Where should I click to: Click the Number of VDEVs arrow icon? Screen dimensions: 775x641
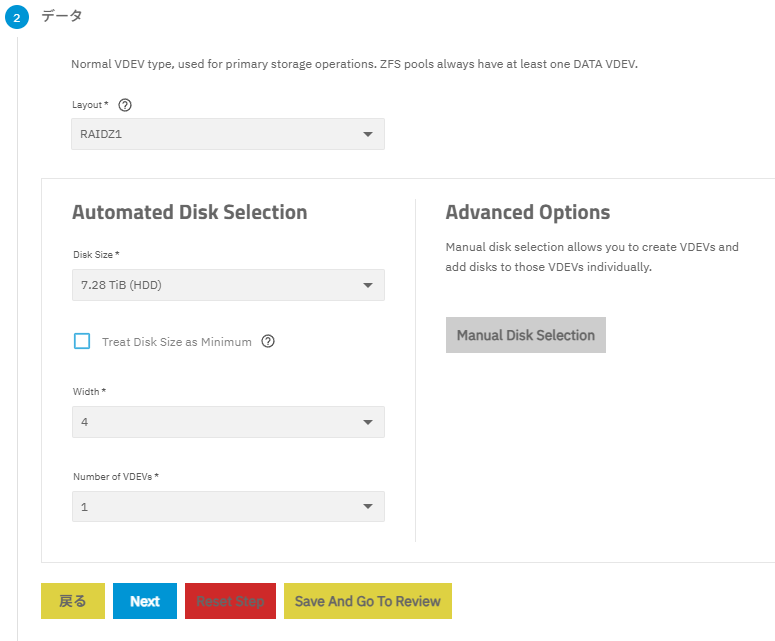(x=367, y=507)
